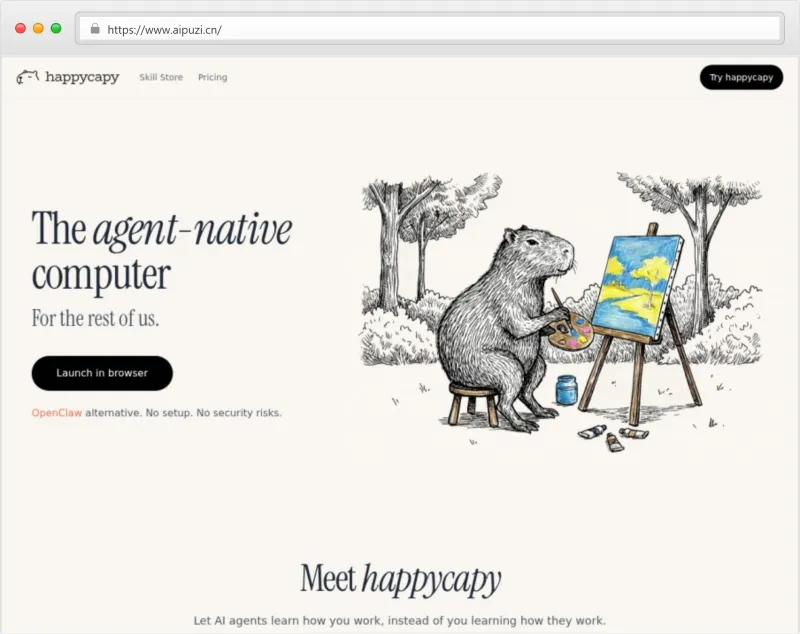
Task: Click Launch in browser button
Action: 102,373
